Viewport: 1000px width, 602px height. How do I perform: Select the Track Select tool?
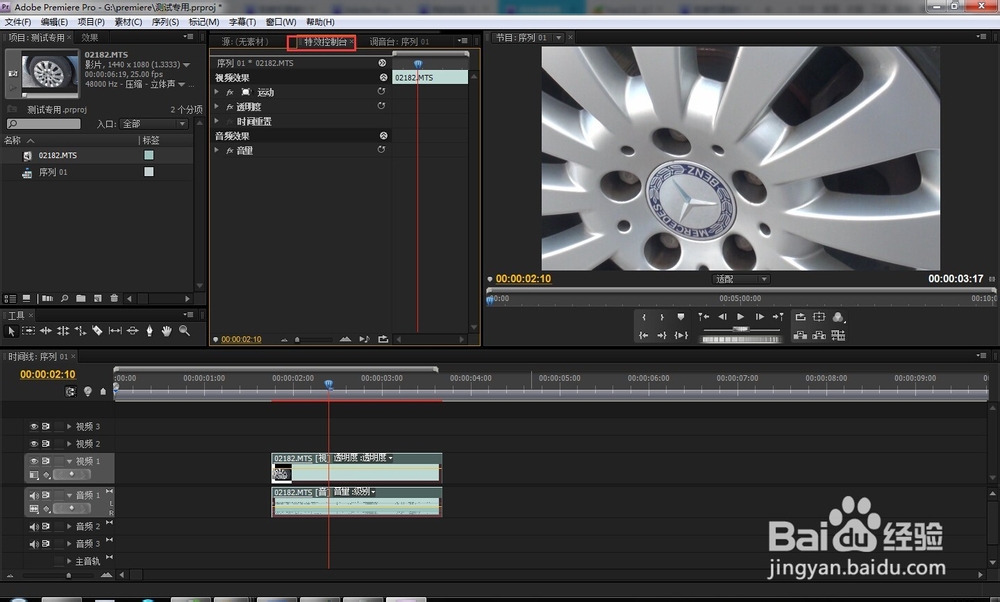pyautogui.click(x=28, y=331)
